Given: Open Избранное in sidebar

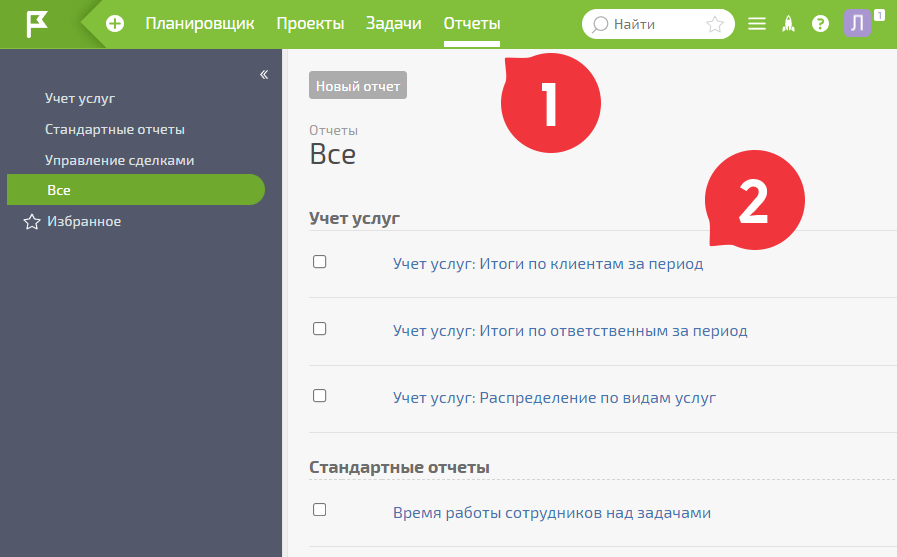Looking at the screenshot, I should point(84,221).
